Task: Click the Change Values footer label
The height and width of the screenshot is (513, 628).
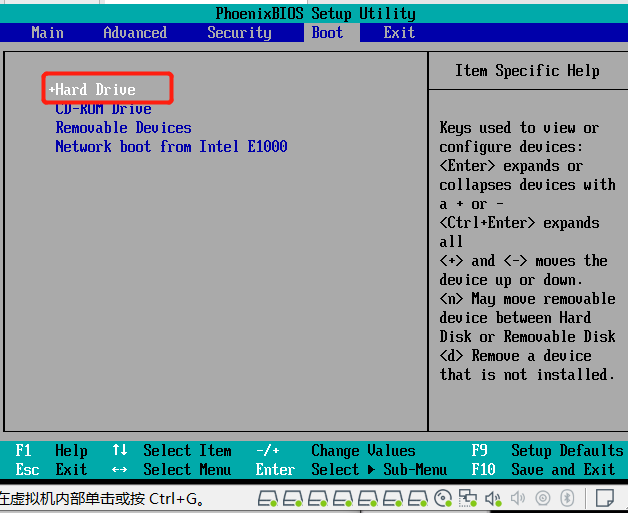Action: pos(363,451)
